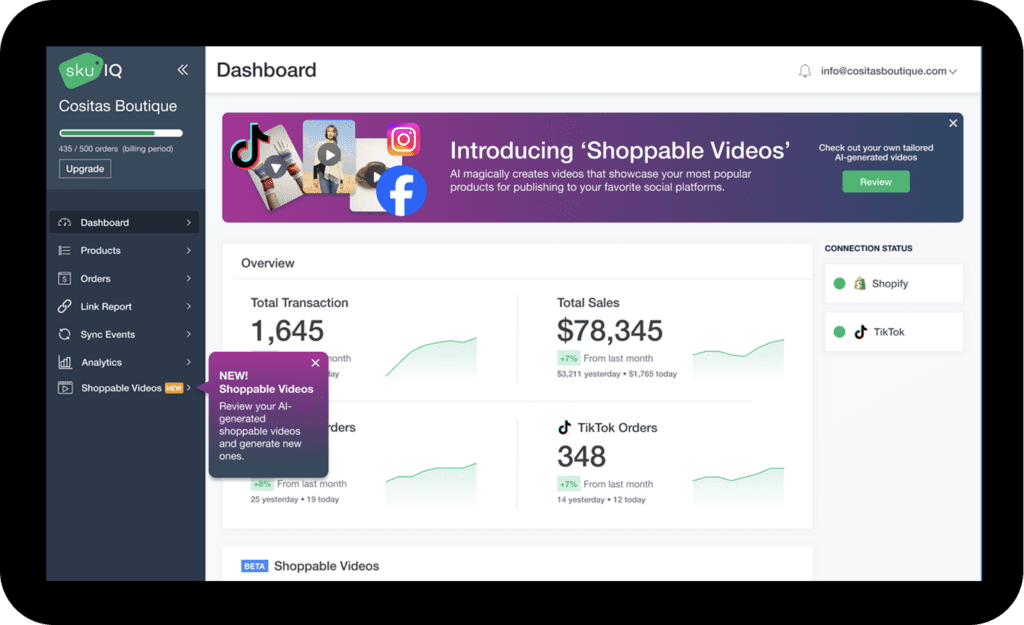Open the Shoppable Videos menu item
Viewport: 1024px width, 625px height.
coord(124,388)
